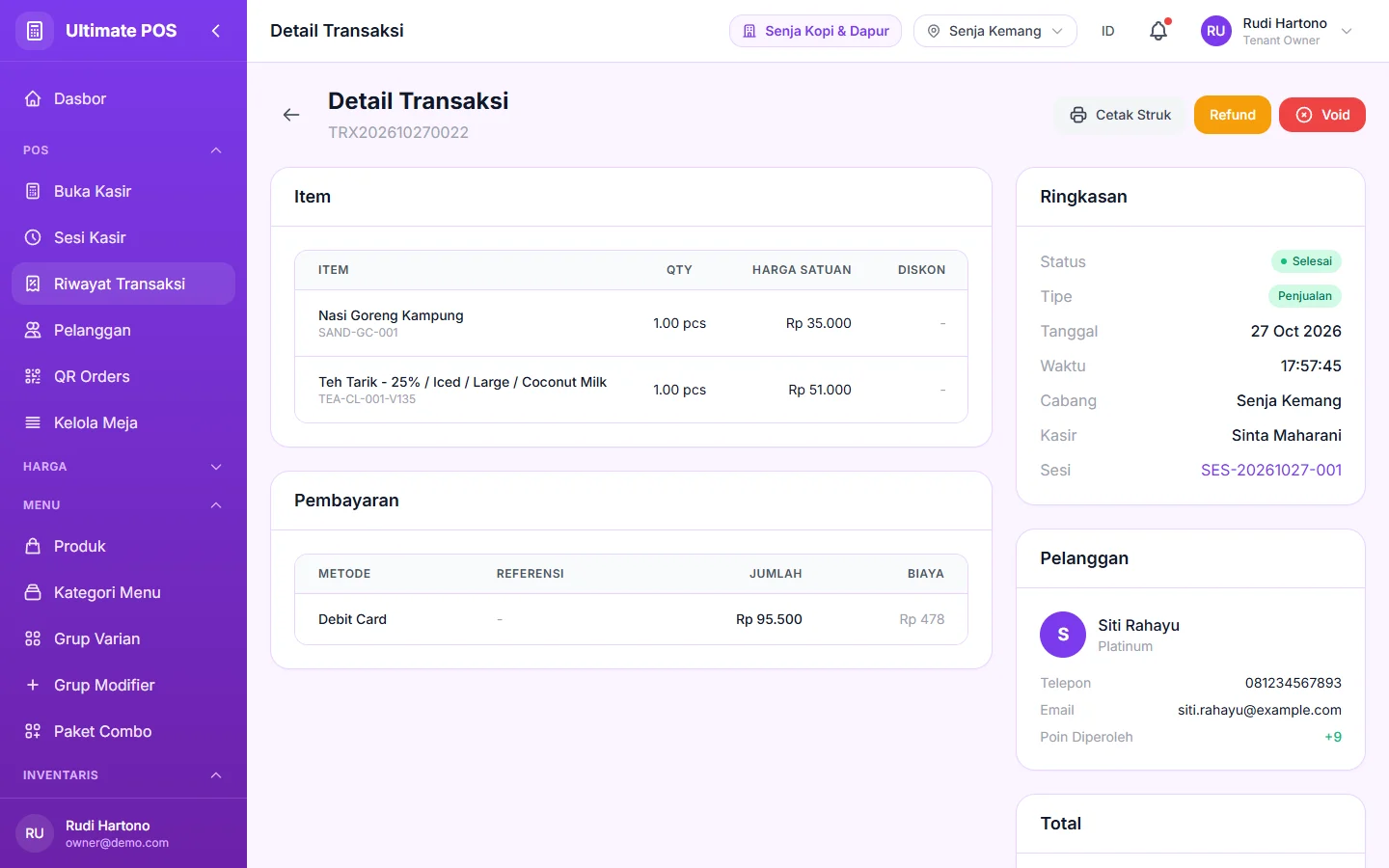Image resolution: width=1389 pixels, height=868 pixels.
Task: Click customer name Siti Rahayu
Action: pyautogui.click(x=1138, y=625)
